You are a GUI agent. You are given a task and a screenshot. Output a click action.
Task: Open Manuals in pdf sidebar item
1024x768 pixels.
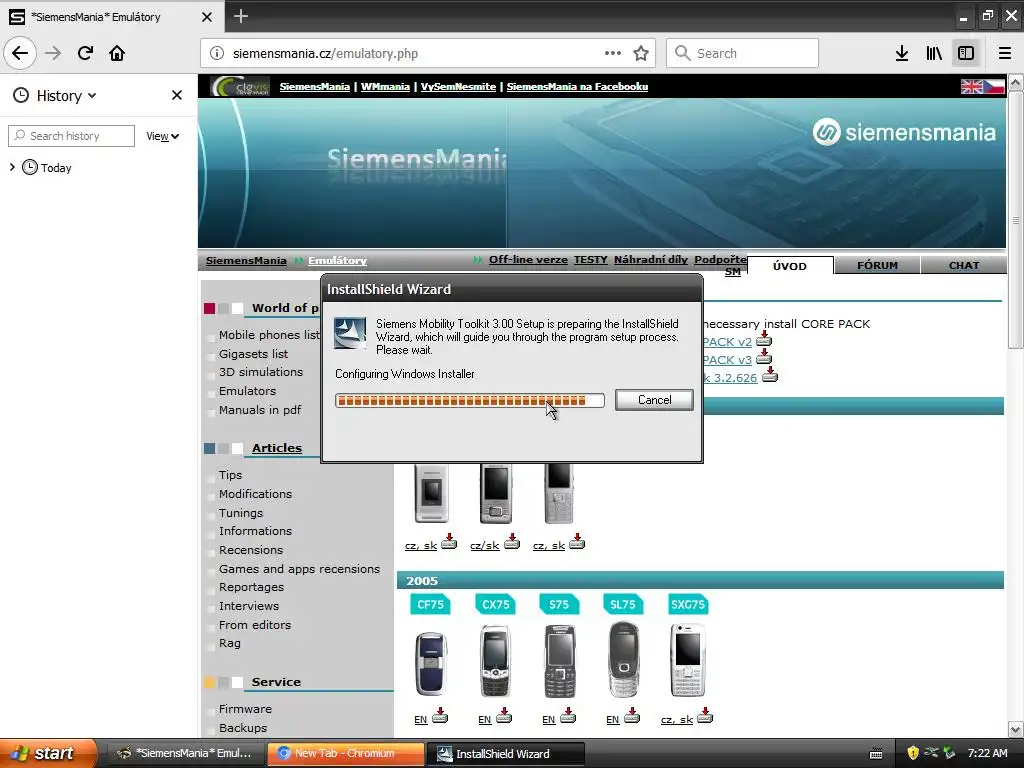(259, 409)
